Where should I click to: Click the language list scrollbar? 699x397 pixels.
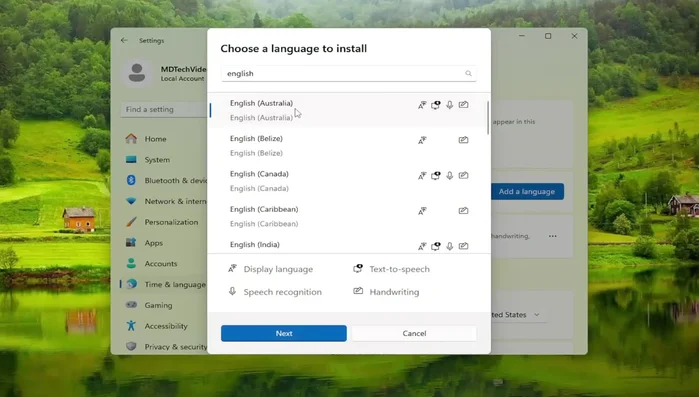[x=488, y=118]
